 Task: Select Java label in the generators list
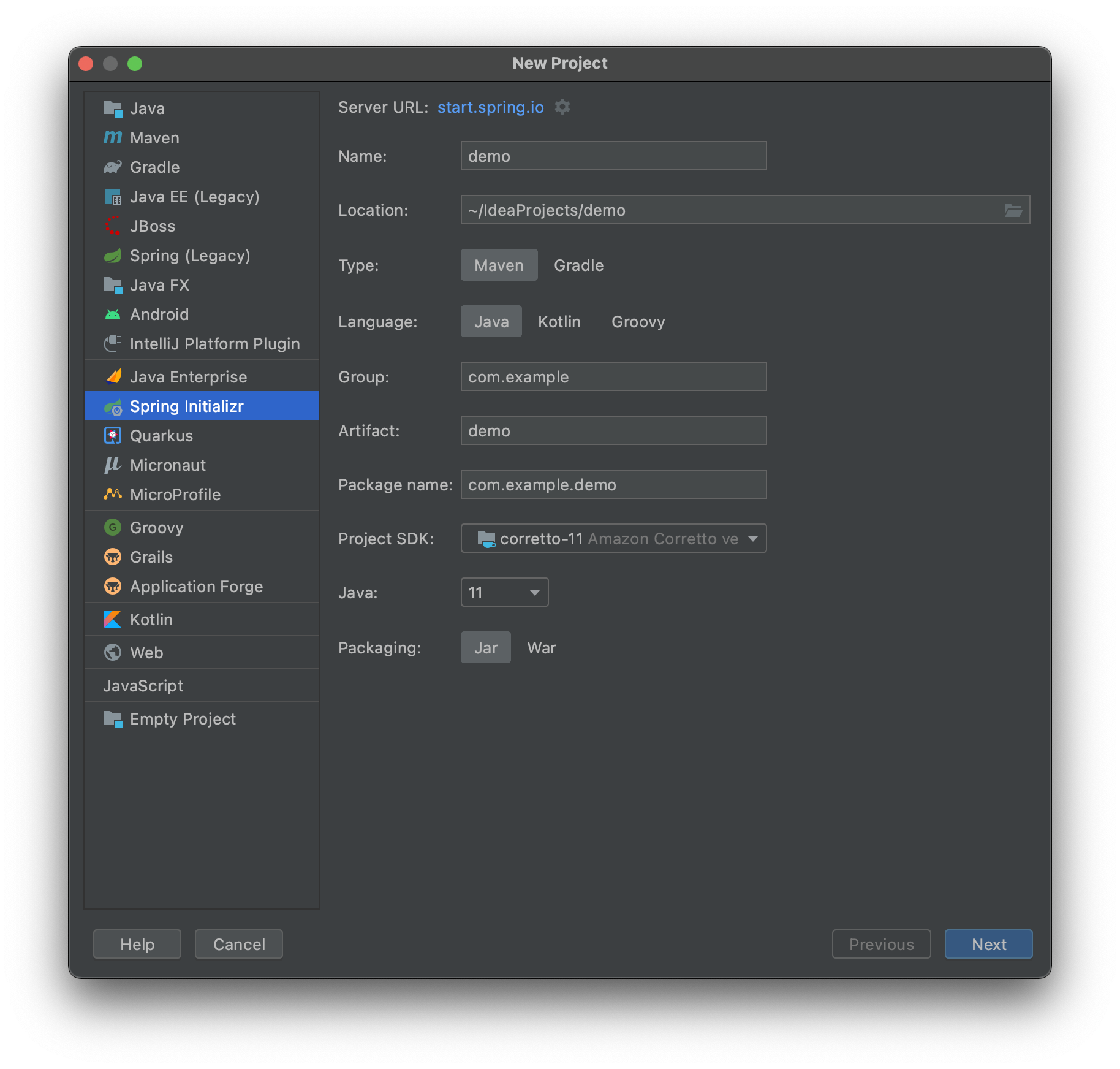148,108
